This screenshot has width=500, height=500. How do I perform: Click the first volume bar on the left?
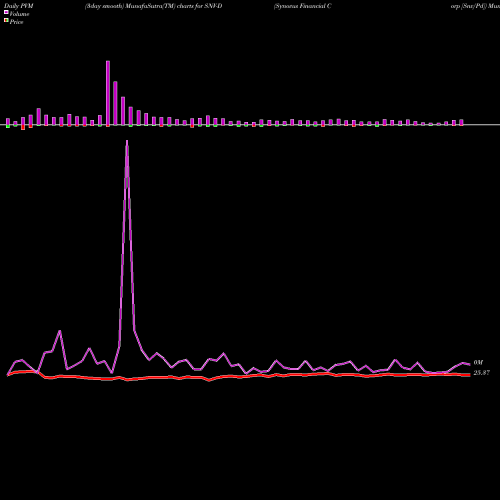pyautogui.click(x=8, y=122)
